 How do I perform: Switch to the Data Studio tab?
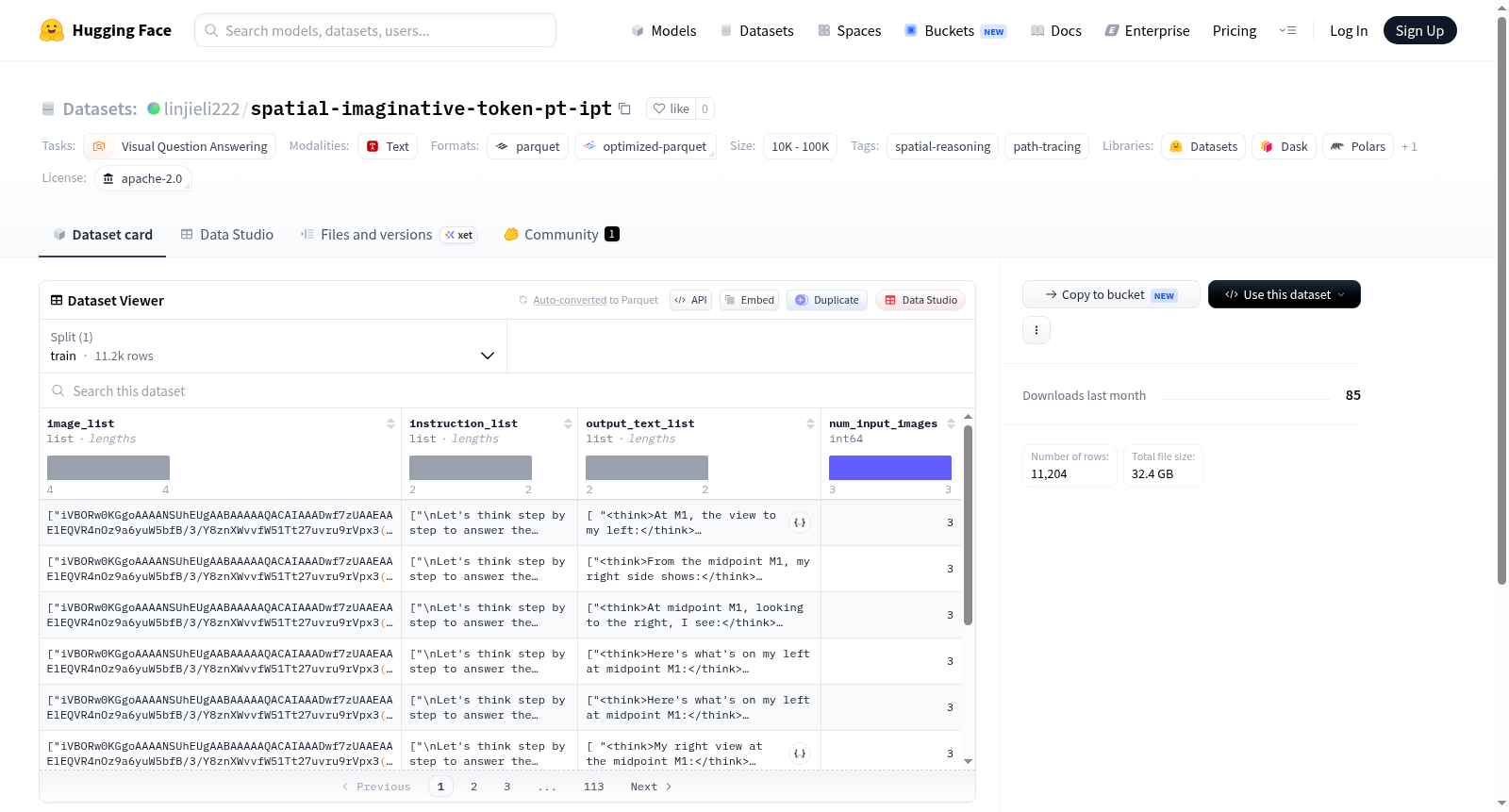227,235
